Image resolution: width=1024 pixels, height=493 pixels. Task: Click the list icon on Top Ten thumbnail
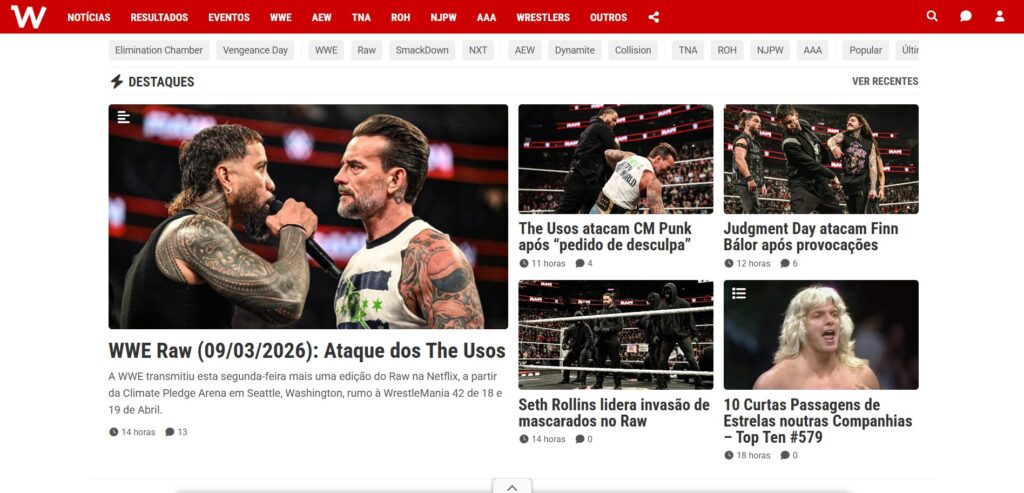click(x=739, y=293)
